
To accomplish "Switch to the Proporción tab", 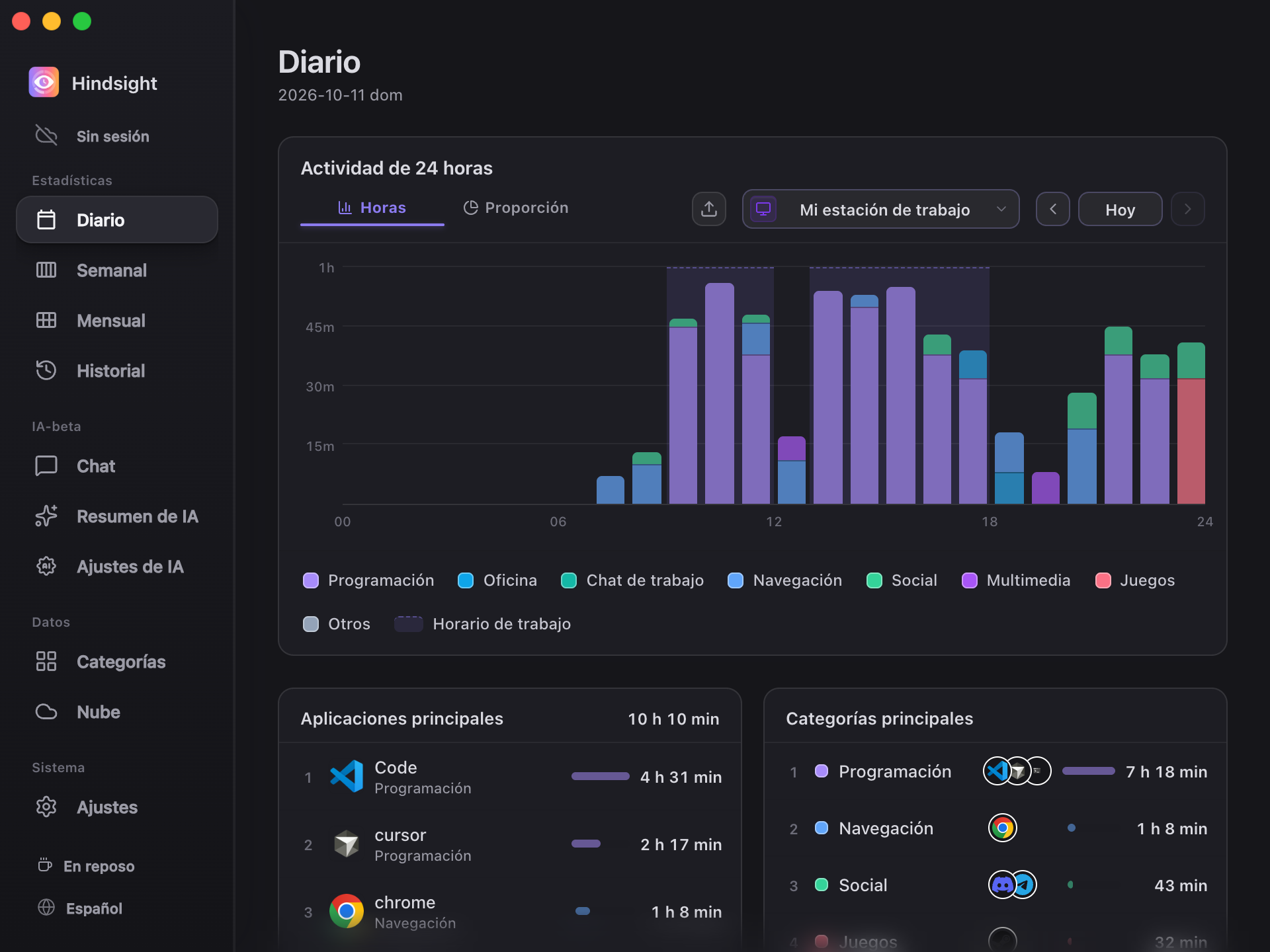I will pos(516,208).
